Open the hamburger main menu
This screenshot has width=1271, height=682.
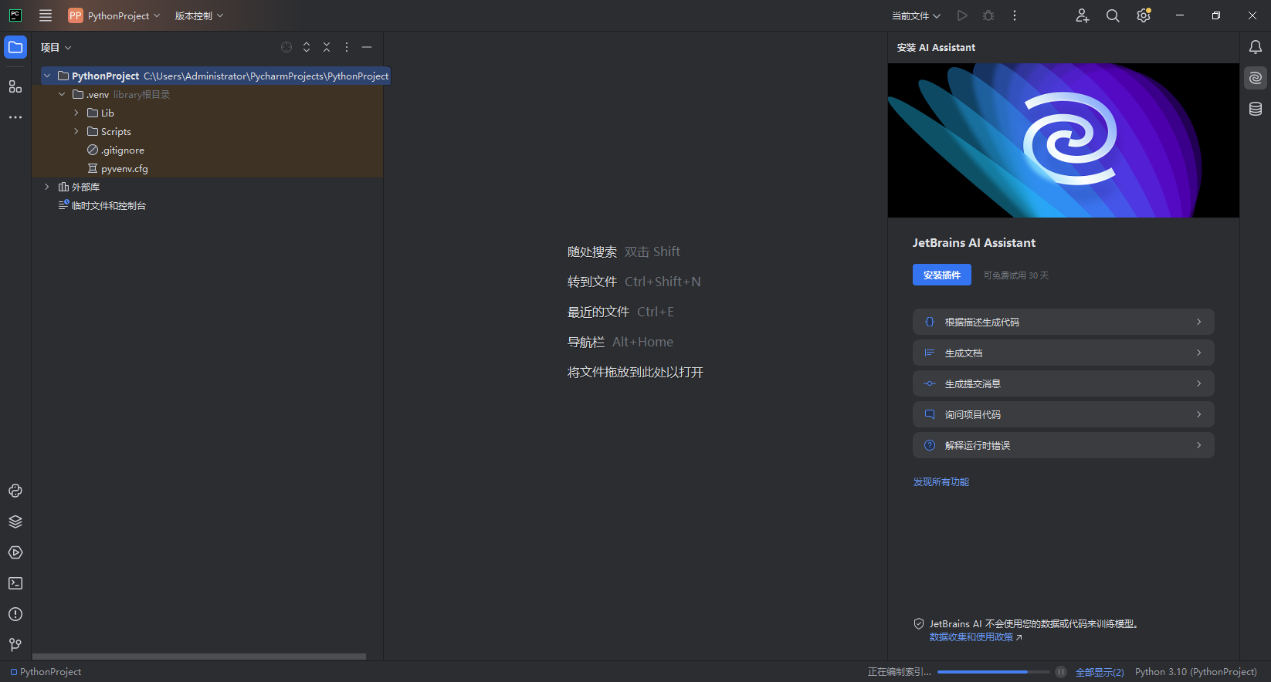pyautogui.click(x=45, y=16)
